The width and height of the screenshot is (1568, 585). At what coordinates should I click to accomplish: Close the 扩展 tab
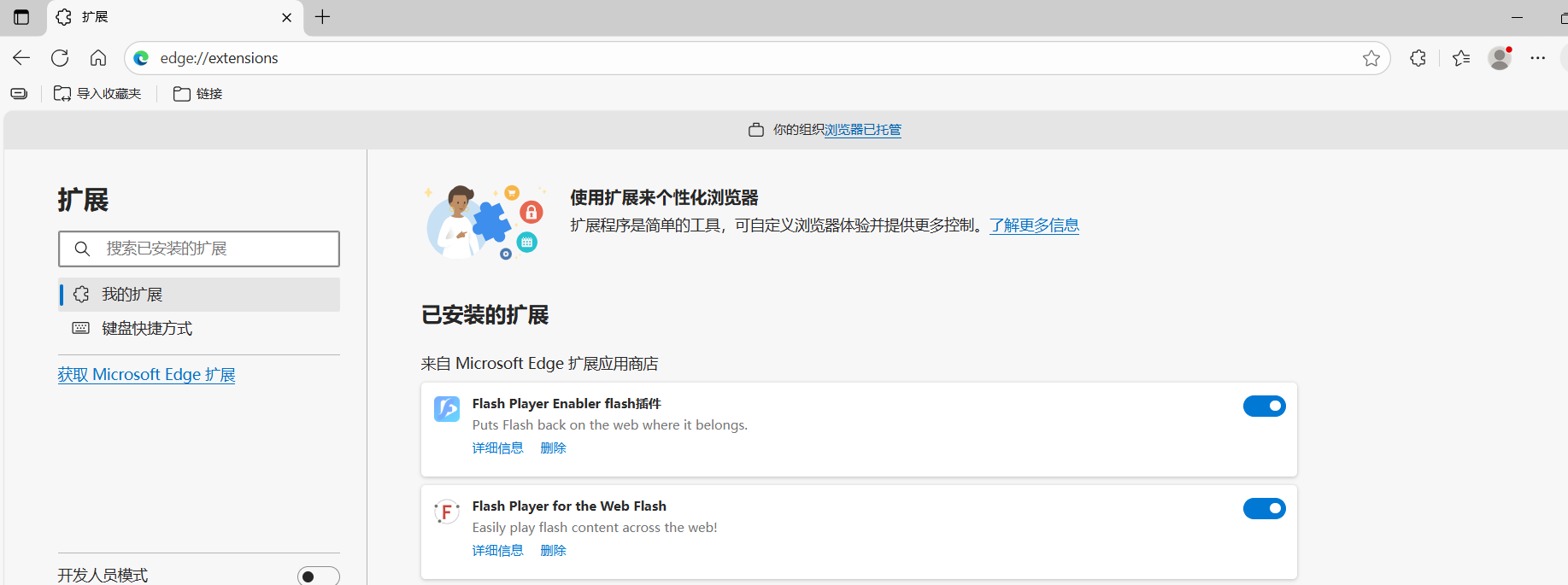point(287,17)
